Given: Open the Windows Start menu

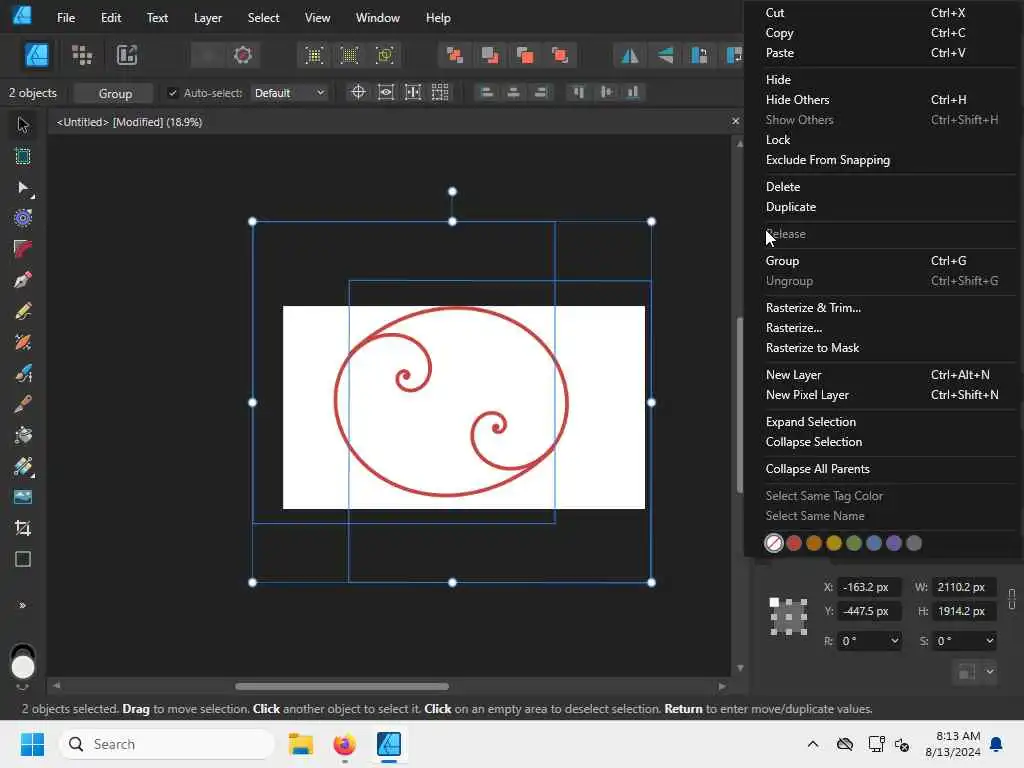Looking at the screenshot, I should (32, 744).
